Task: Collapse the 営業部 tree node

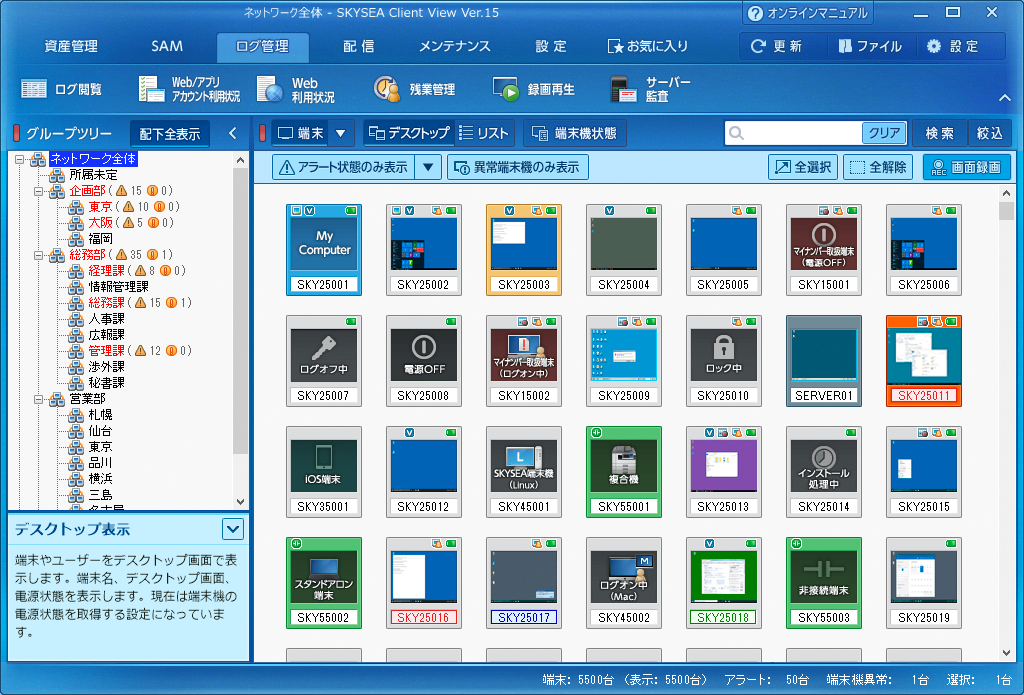Action: pyautogui.click(x=39, y=398)
